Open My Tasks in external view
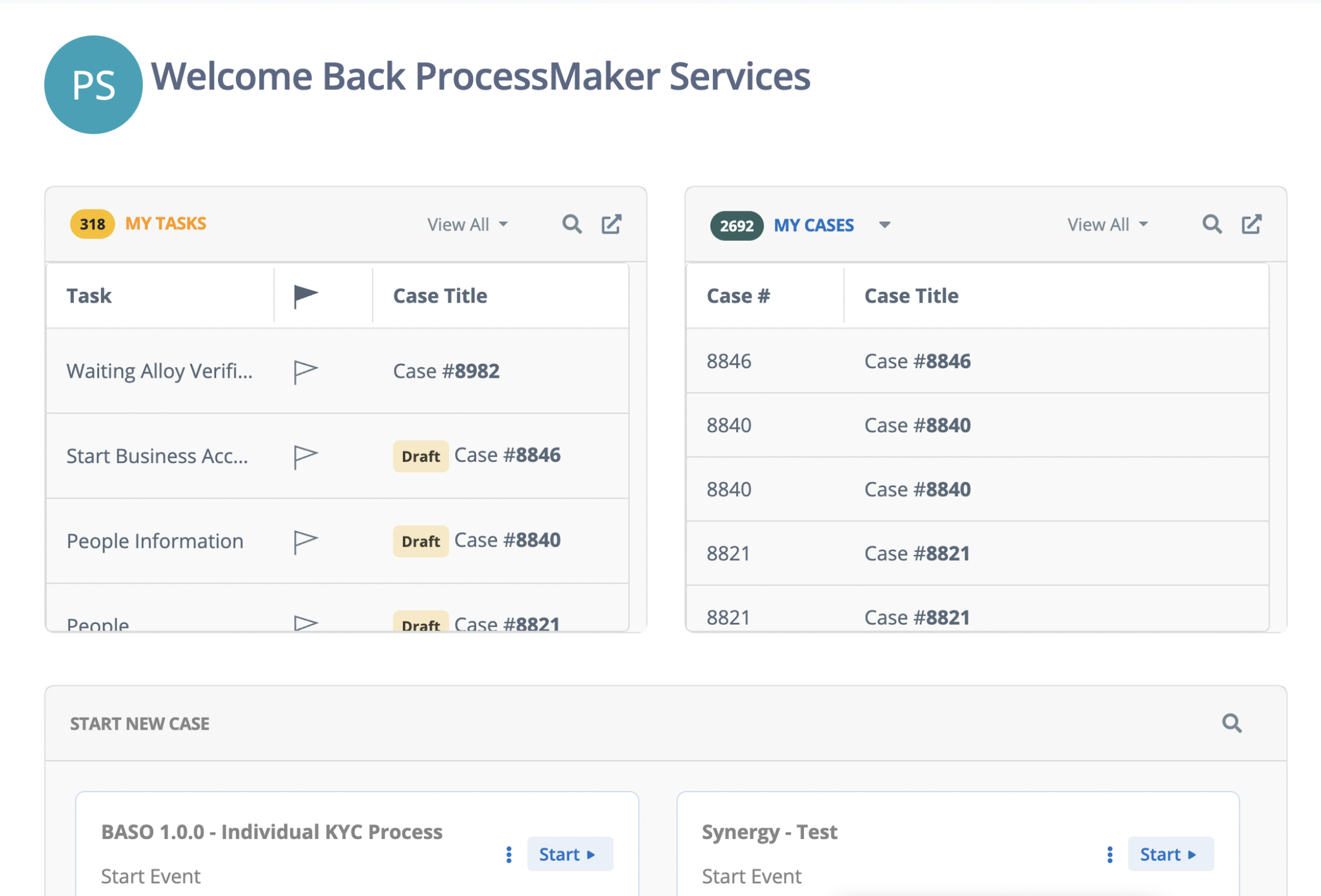 [611, 225]
